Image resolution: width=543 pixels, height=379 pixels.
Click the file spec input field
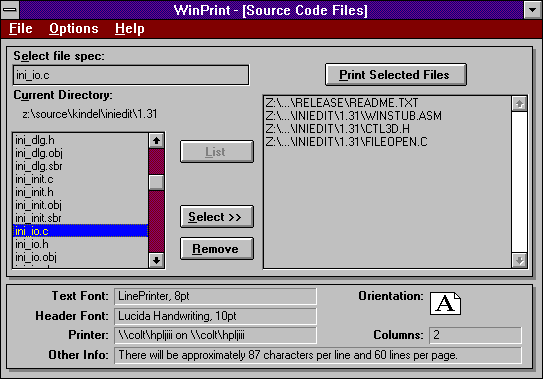(131, 75)
